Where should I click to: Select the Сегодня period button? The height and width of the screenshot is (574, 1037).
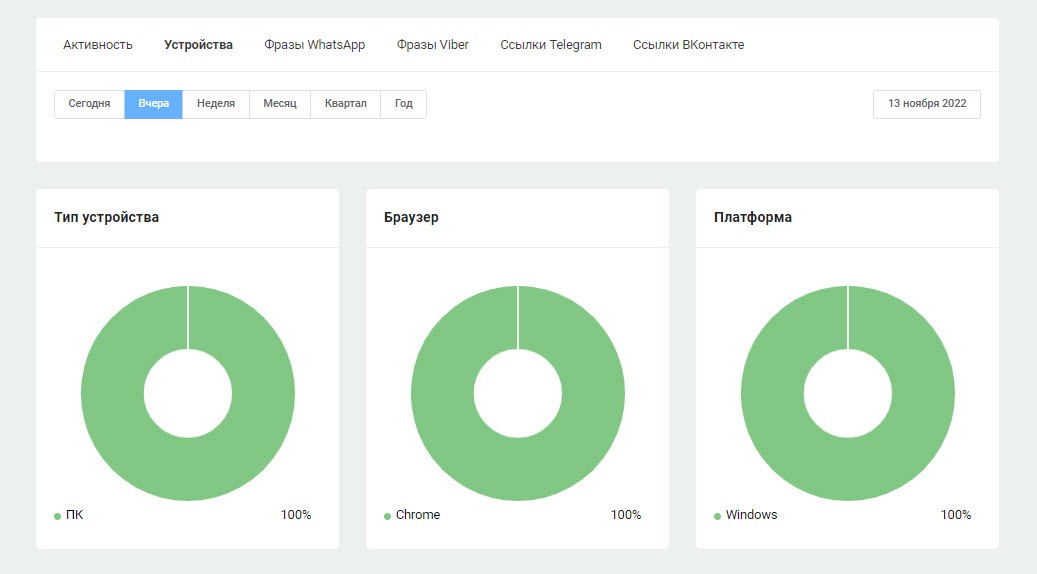pos(89,104)
